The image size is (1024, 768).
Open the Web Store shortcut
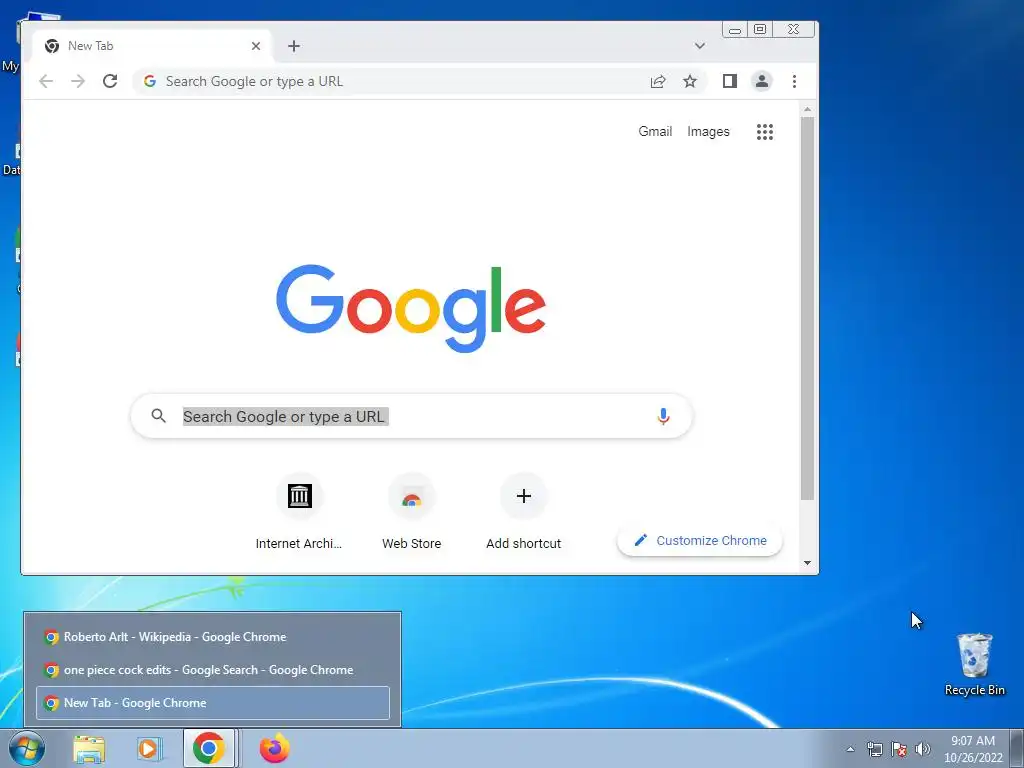click(x=411, y=511)
